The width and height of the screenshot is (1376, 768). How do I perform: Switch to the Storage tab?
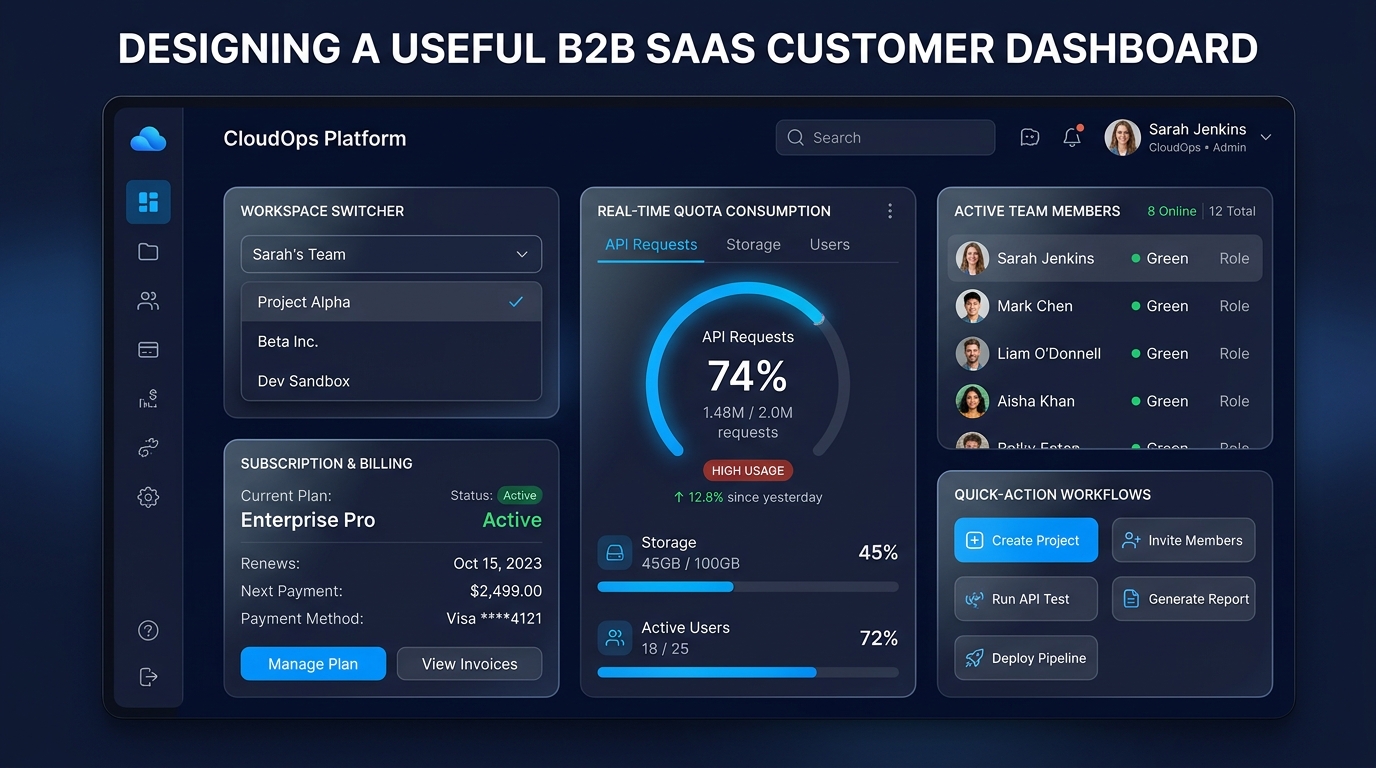pos(753,245)
